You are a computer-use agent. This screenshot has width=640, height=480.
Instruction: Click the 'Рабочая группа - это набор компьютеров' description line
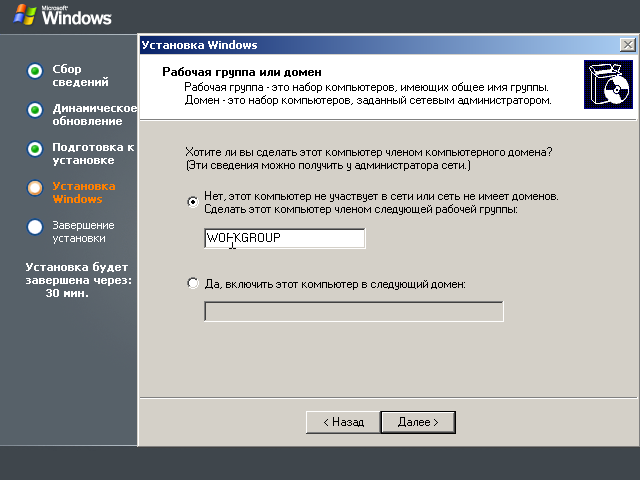coord(366,87)
